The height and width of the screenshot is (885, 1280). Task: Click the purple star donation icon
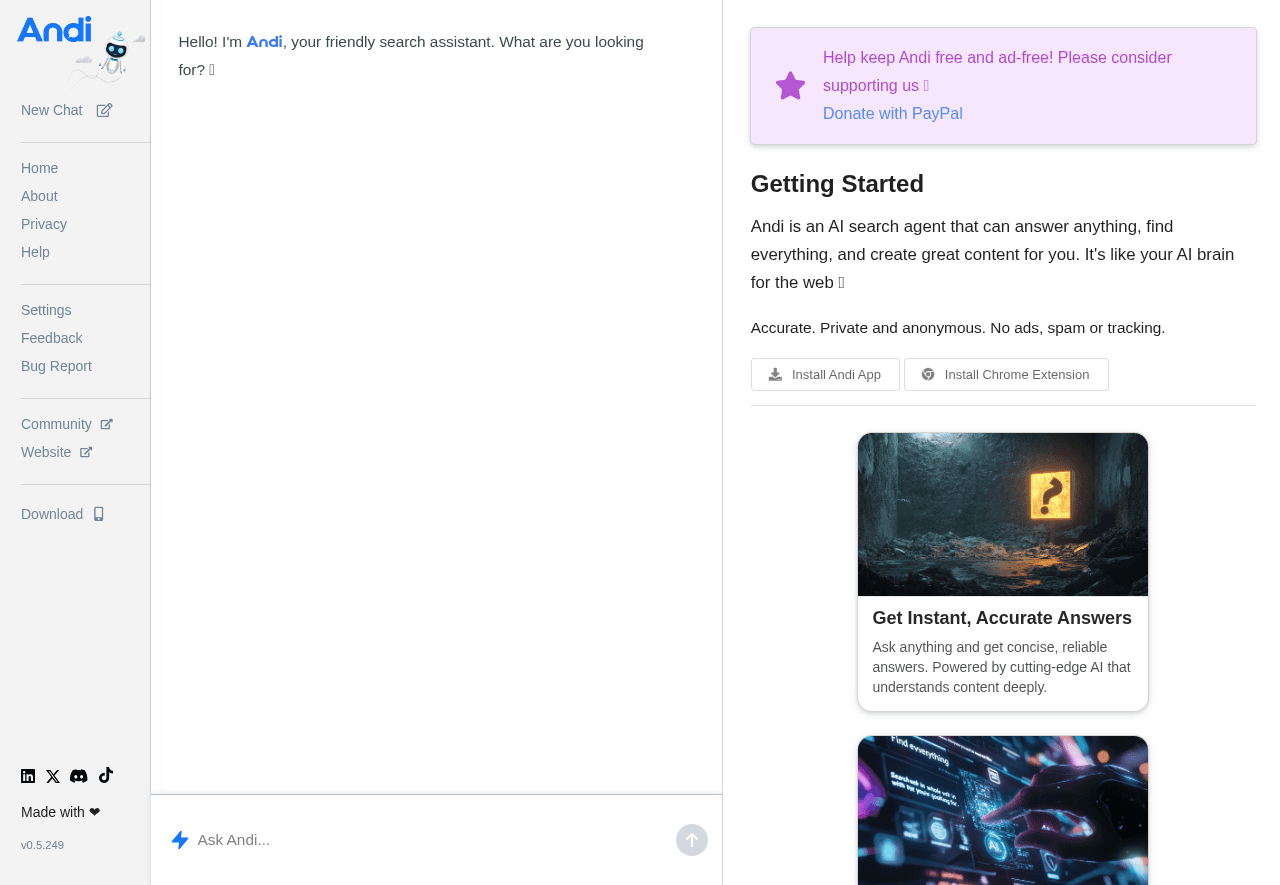(790, 86)
